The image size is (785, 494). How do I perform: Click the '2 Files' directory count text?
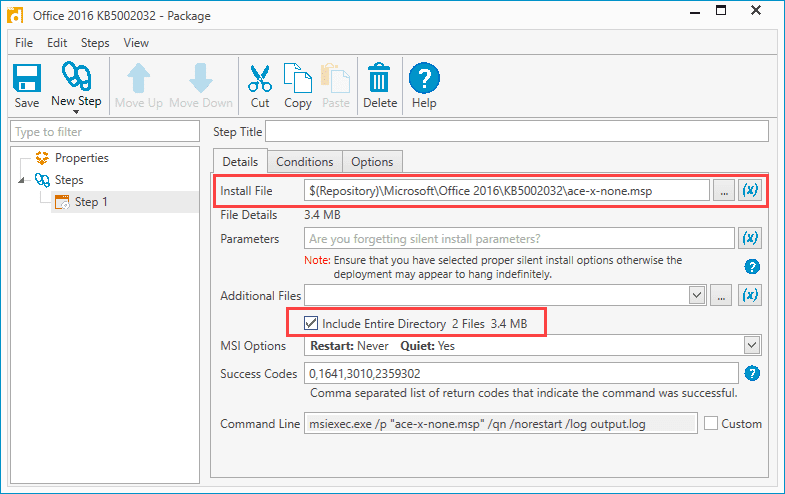[468, 324]
